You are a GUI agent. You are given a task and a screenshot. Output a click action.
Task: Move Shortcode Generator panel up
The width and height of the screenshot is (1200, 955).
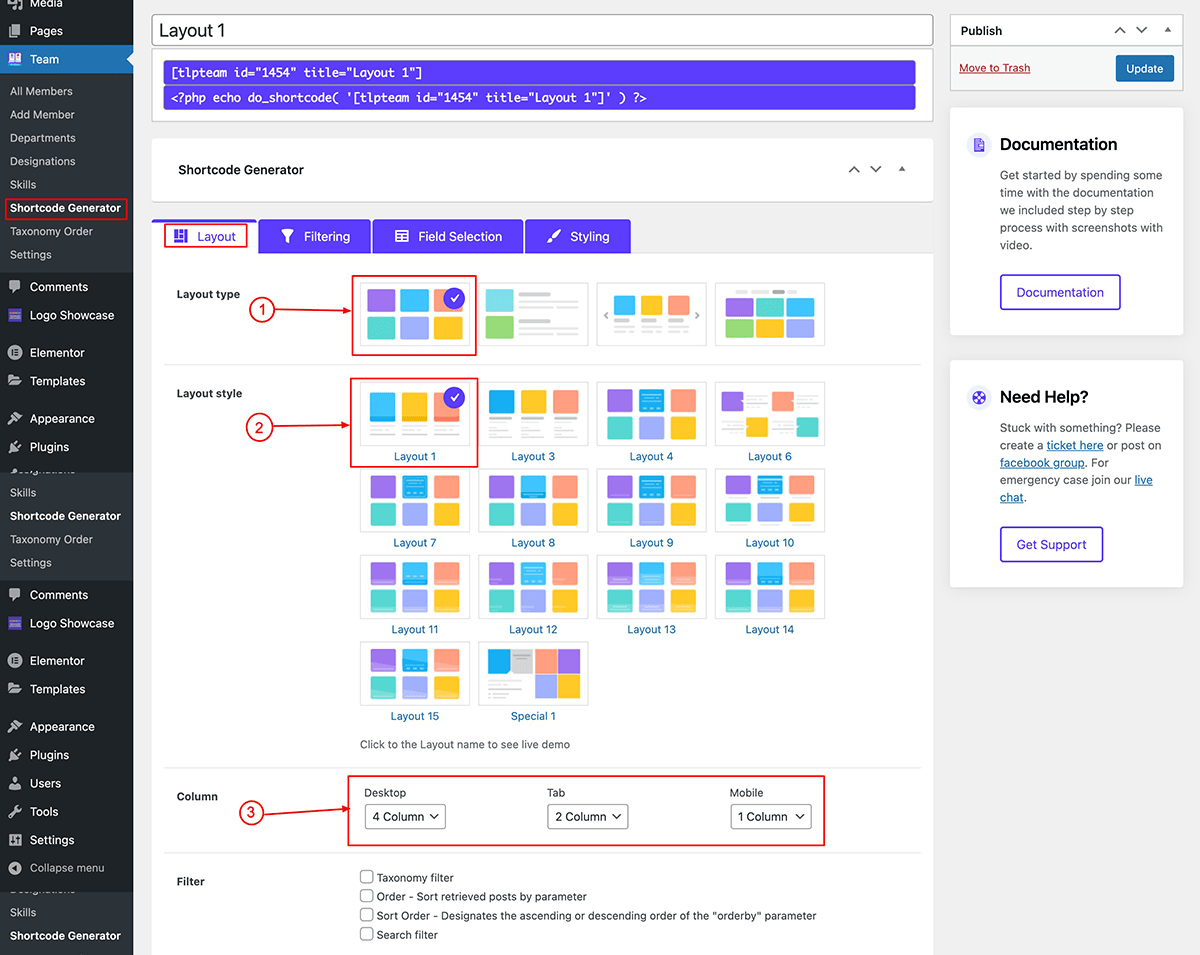pos(854,170)
